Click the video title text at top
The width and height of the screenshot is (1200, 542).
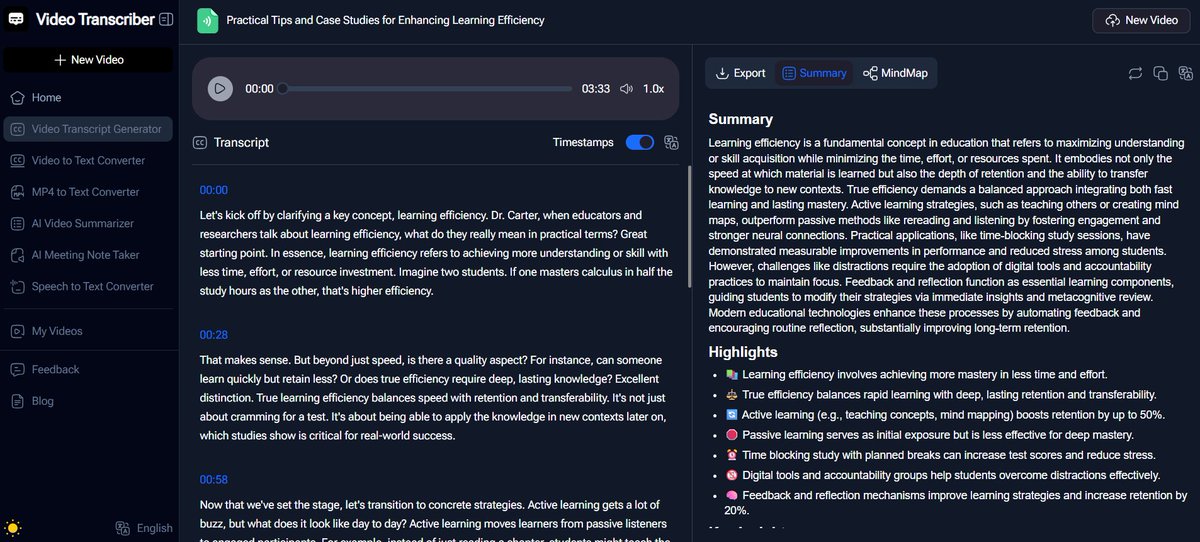[x=386, y=20]
